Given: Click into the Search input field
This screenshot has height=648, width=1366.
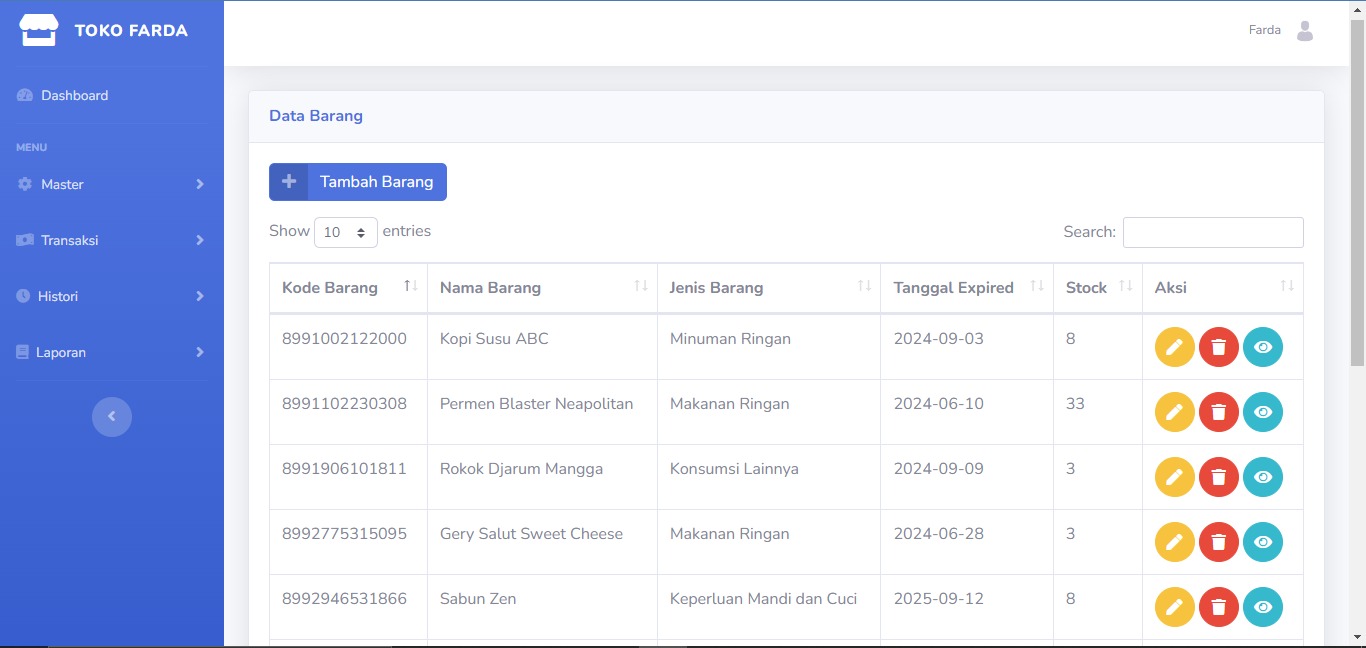Looking at the screenshot, I should [1212, 232].
